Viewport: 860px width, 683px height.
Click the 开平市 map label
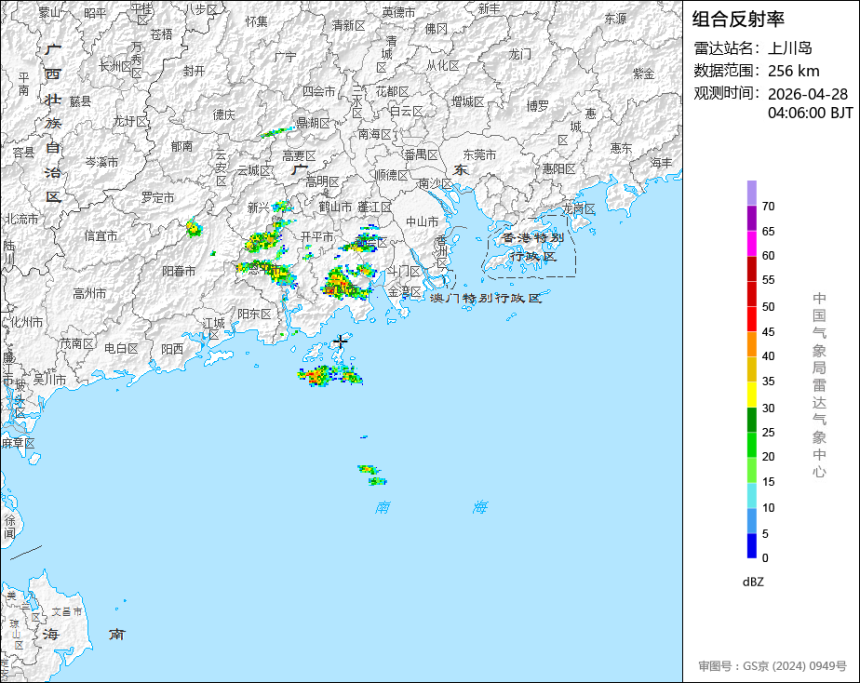(x=316, y=236)
